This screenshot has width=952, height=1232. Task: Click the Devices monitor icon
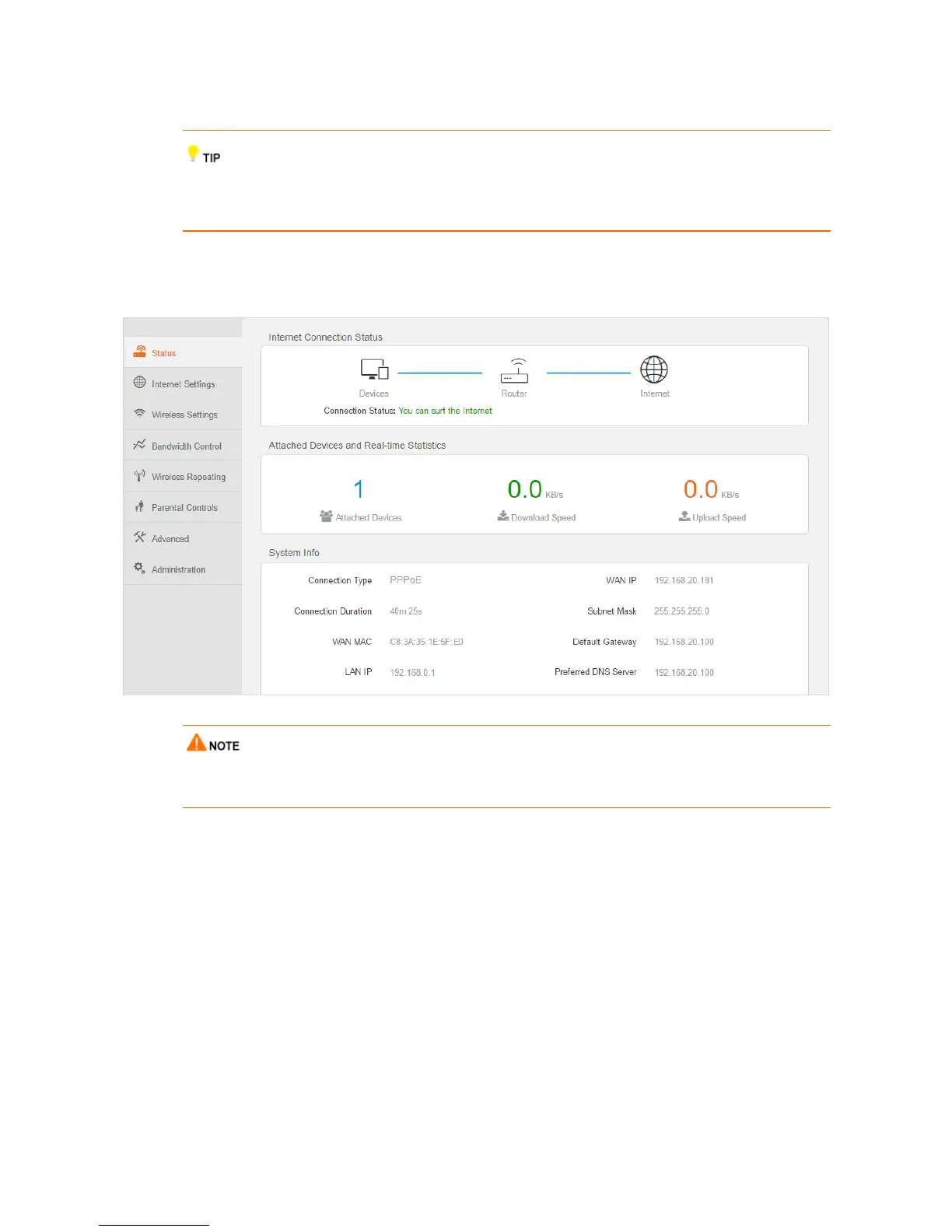(x=374, y=369)
